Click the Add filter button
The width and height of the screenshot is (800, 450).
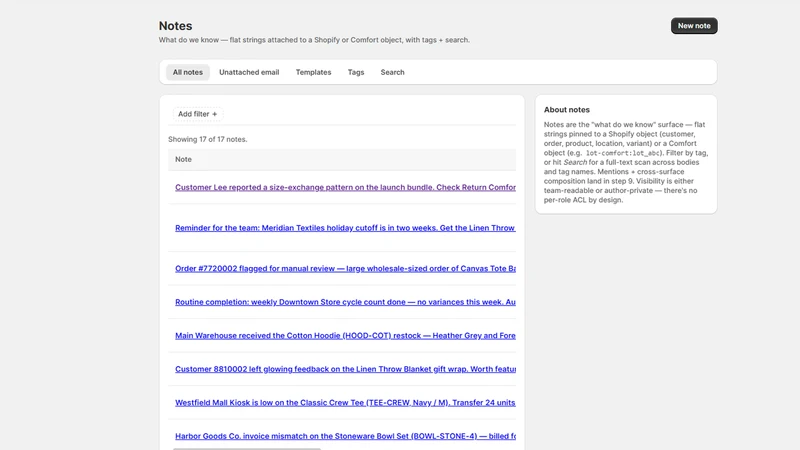(x=197, y=114)
